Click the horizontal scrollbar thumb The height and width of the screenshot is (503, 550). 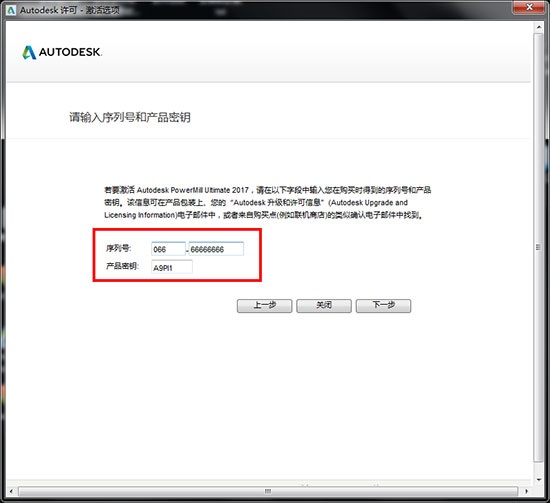[268, 491]
